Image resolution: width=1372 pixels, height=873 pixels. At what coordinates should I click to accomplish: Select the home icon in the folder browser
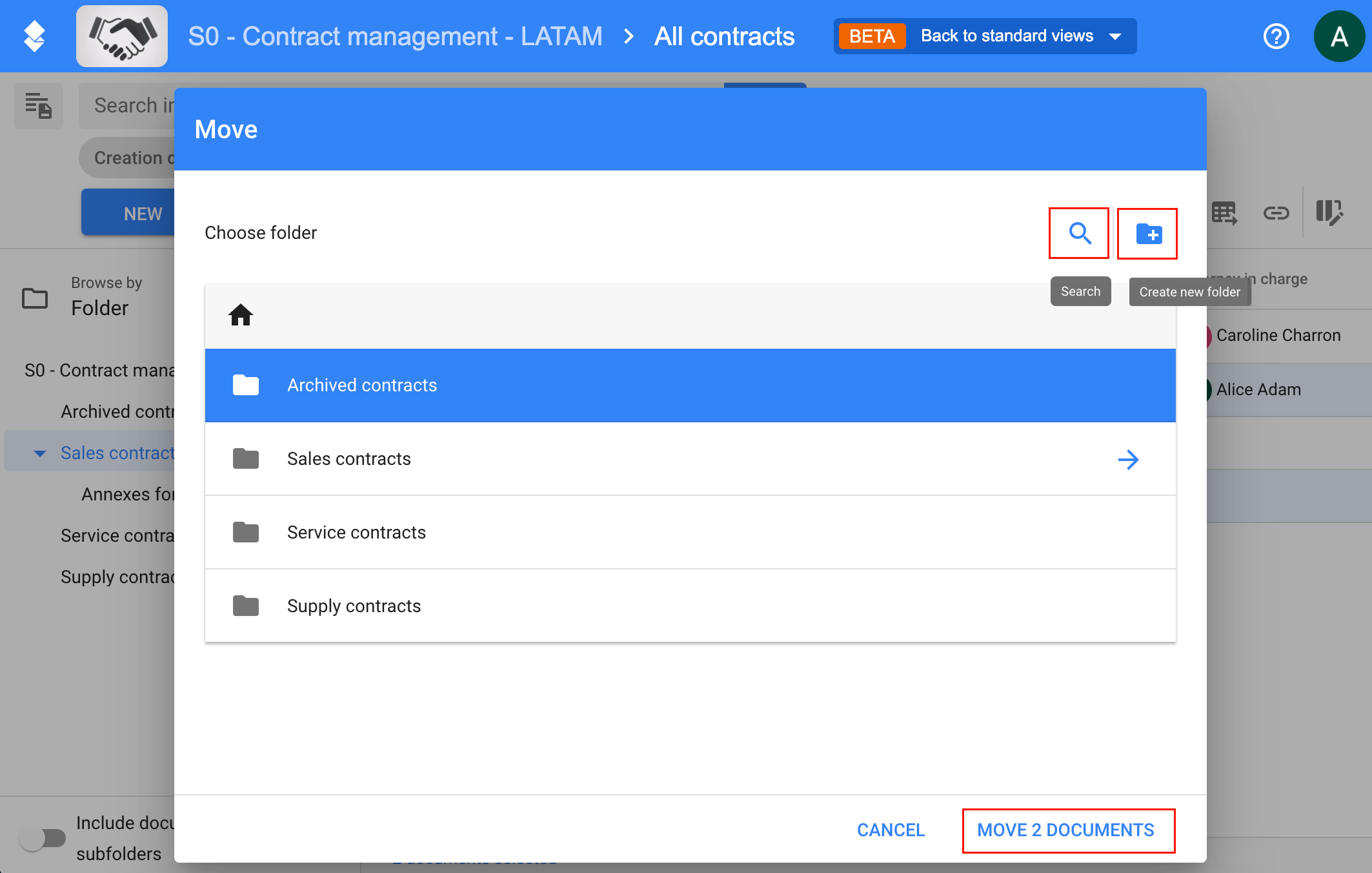point(240,315)
